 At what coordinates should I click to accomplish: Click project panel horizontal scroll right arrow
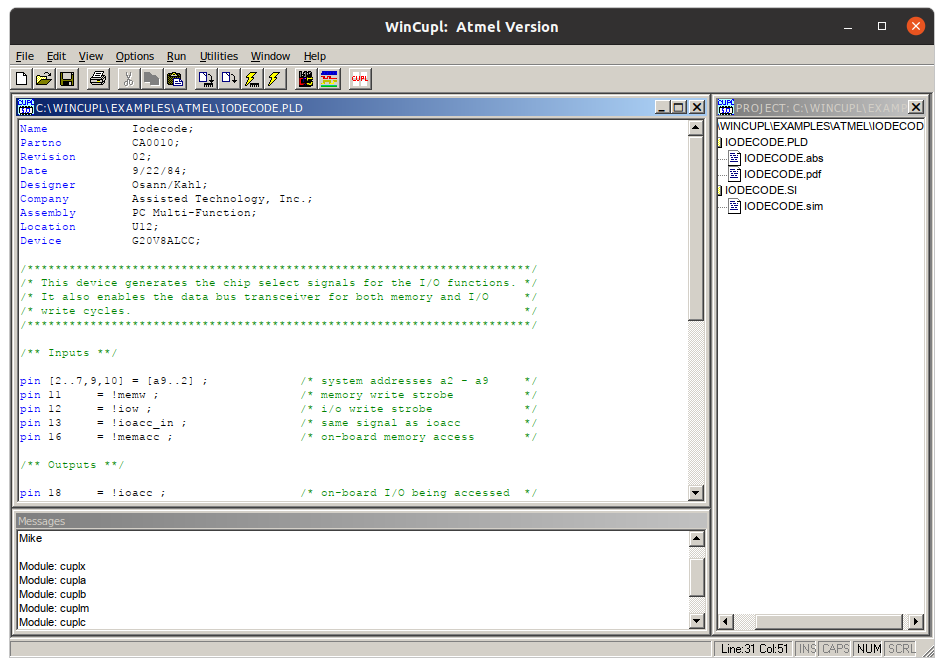[915, 622]
